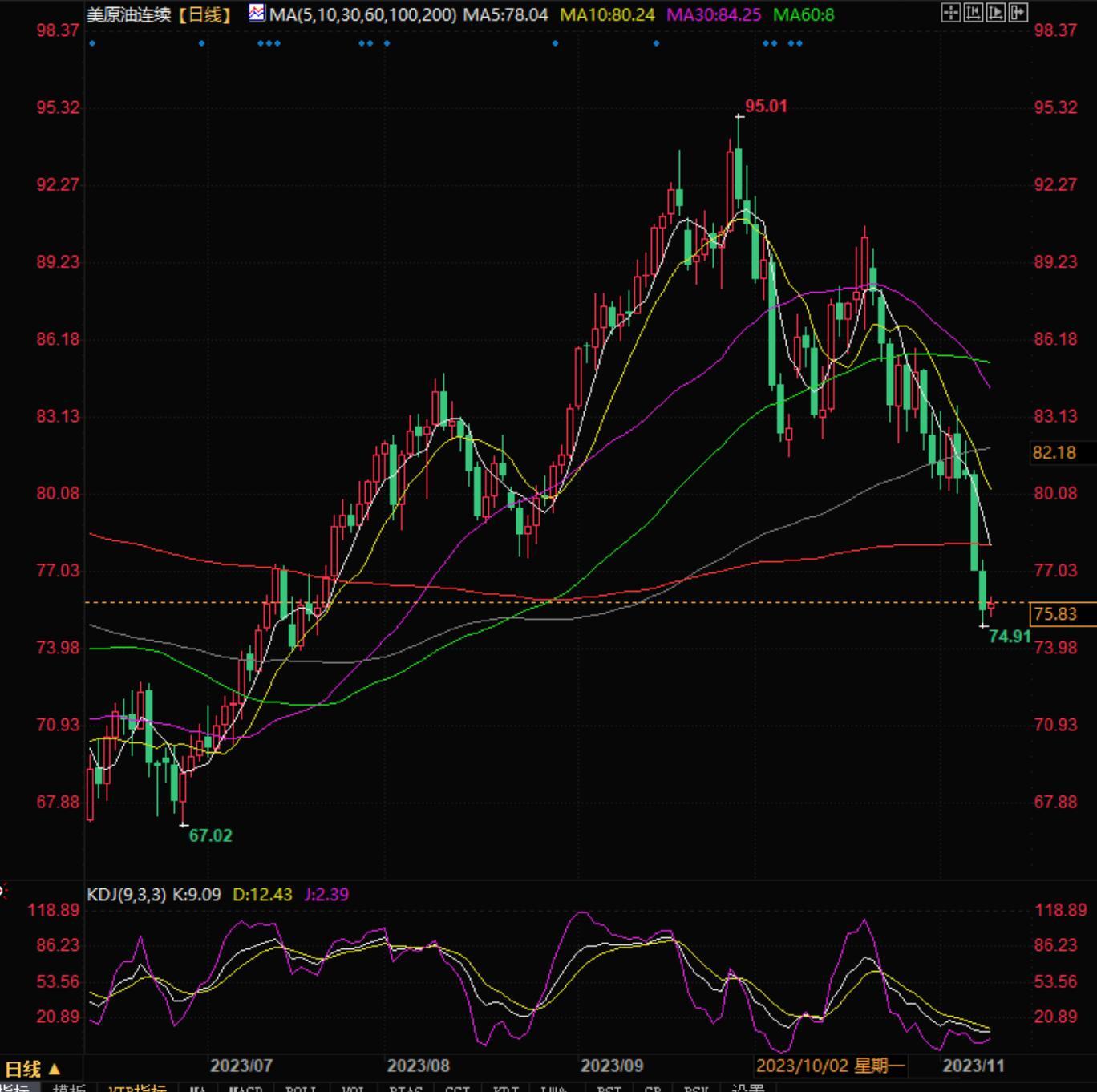Click the panel exit arrow icon
Screen dimensions: 1097x1092
tap(1018, 12)
